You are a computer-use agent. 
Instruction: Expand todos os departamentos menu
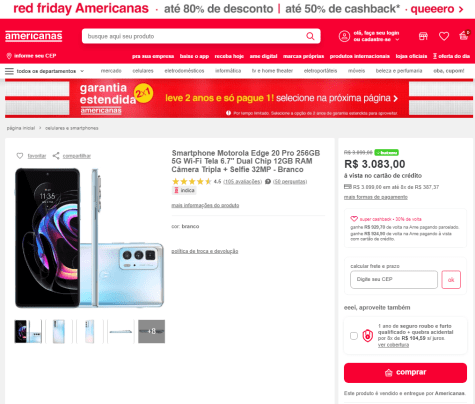pyautogui.click(x=44, y=71)
